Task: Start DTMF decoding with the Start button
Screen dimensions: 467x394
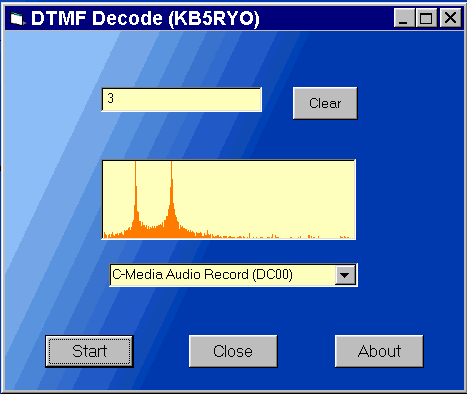Action: point(89,351)
